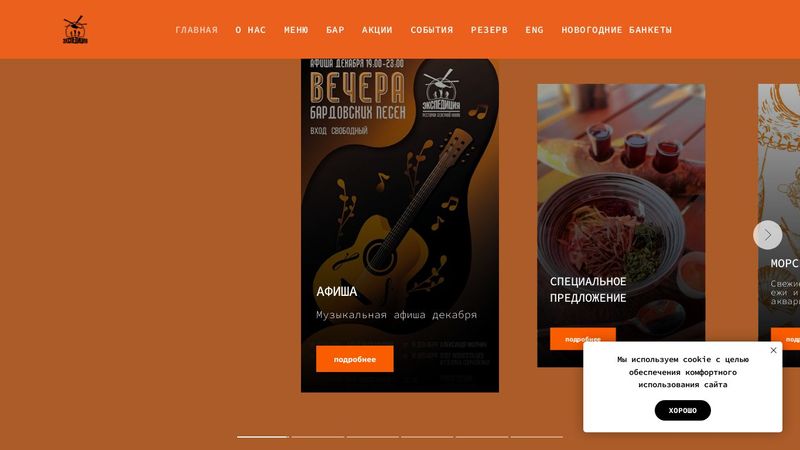Open the Бар page

click(335, 30)
